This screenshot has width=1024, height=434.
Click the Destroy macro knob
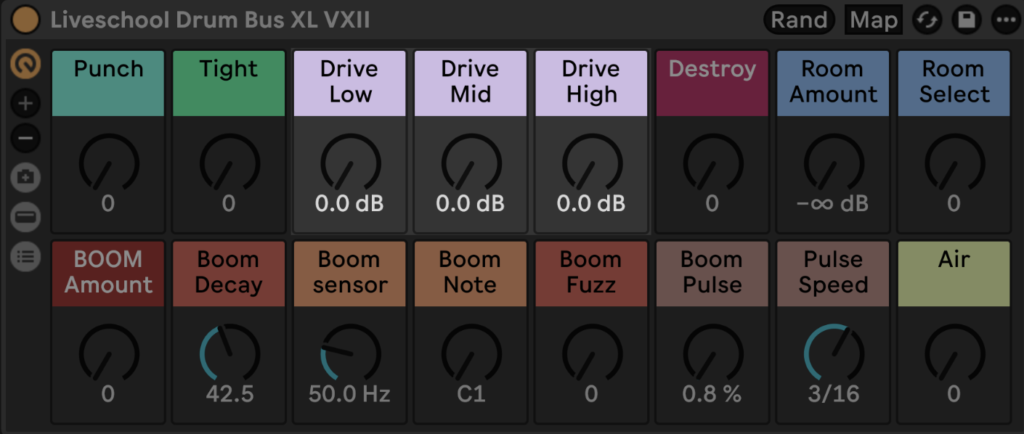pos(712,163)
